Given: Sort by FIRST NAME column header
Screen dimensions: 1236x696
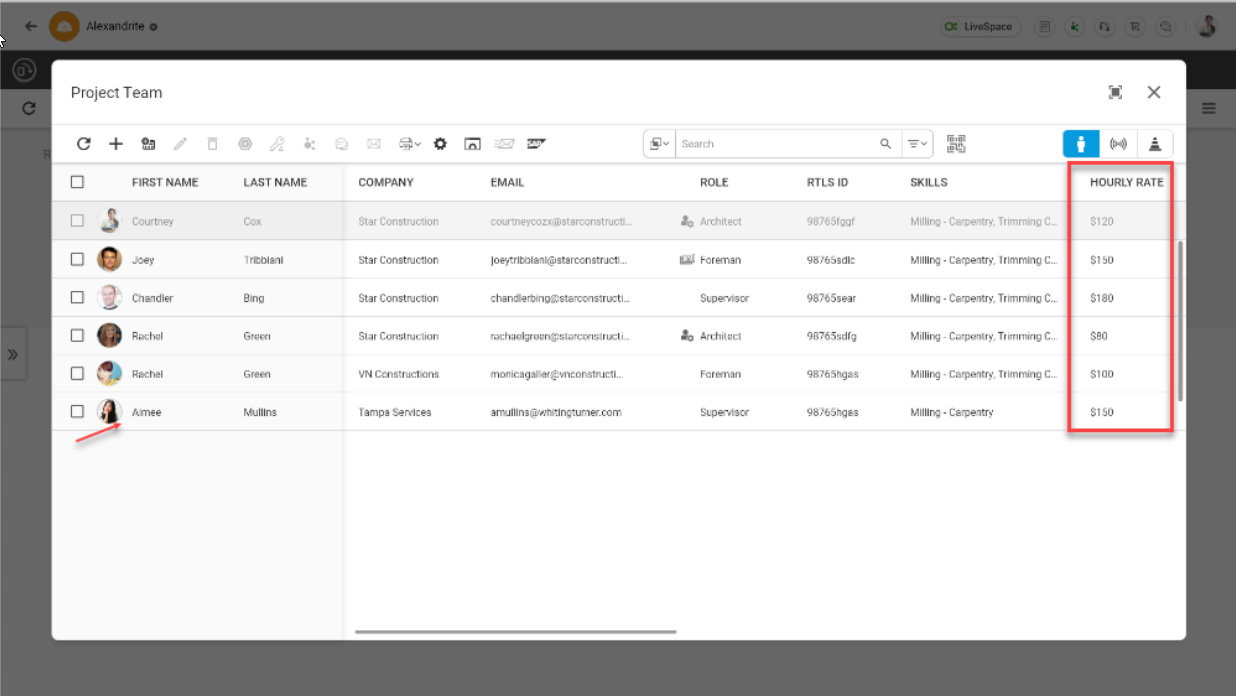Looking at the screenshot, I should (x=165, y=183).
